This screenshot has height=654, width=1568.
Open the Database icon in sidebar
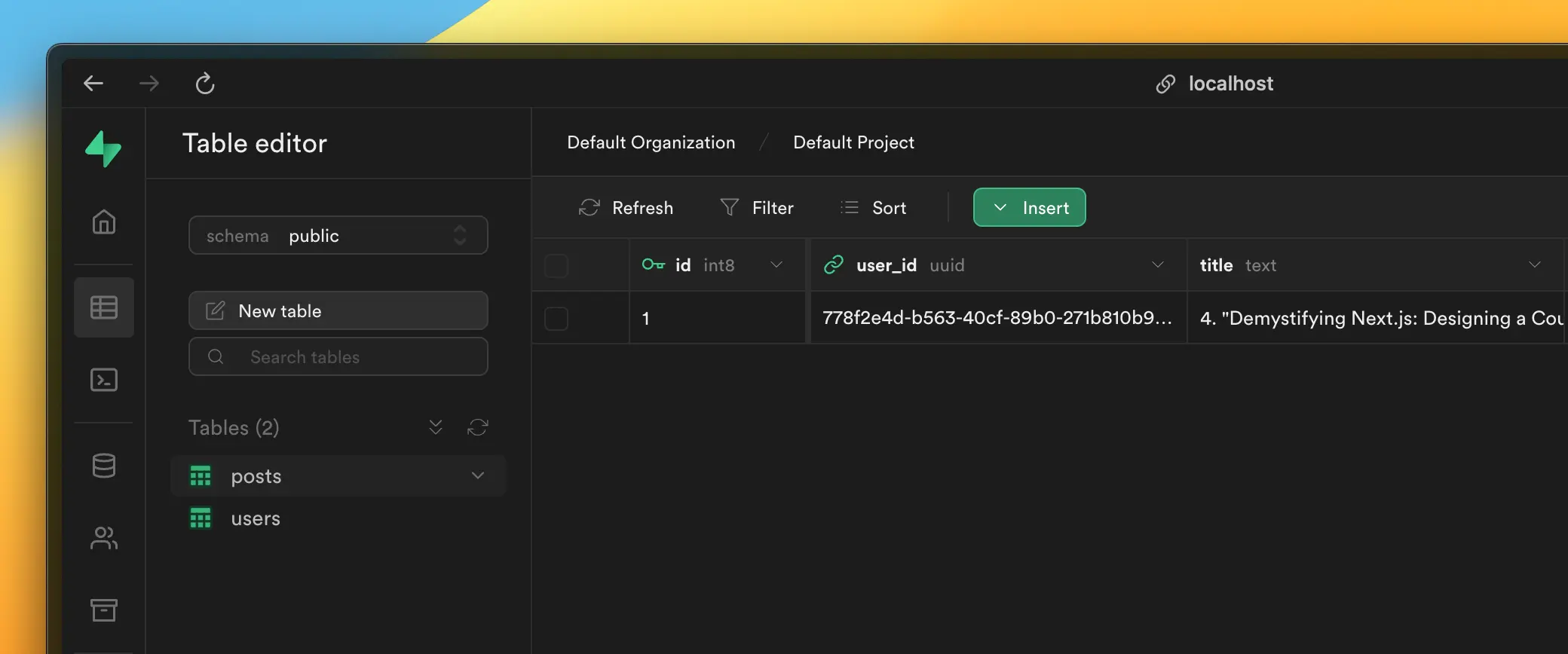click(104, 466)
